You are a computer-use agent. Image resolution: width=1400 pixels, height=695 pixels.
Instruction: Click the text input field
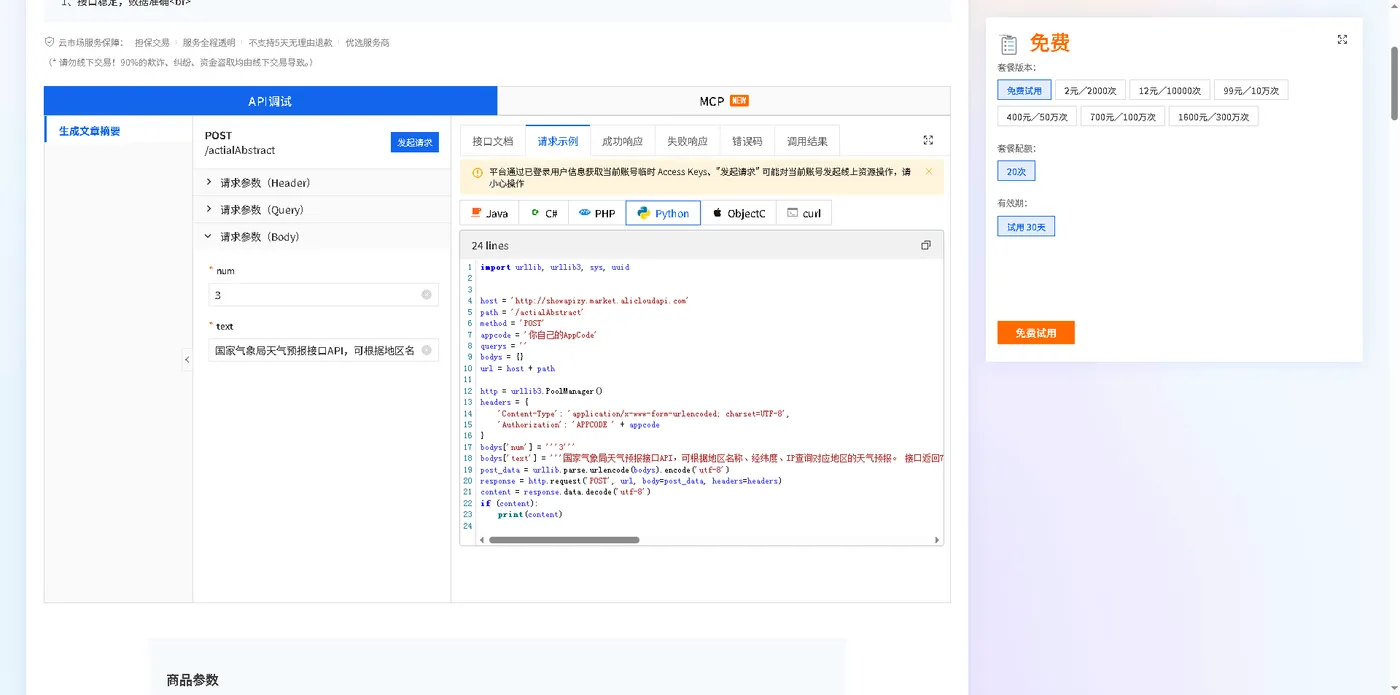point(323,350)
